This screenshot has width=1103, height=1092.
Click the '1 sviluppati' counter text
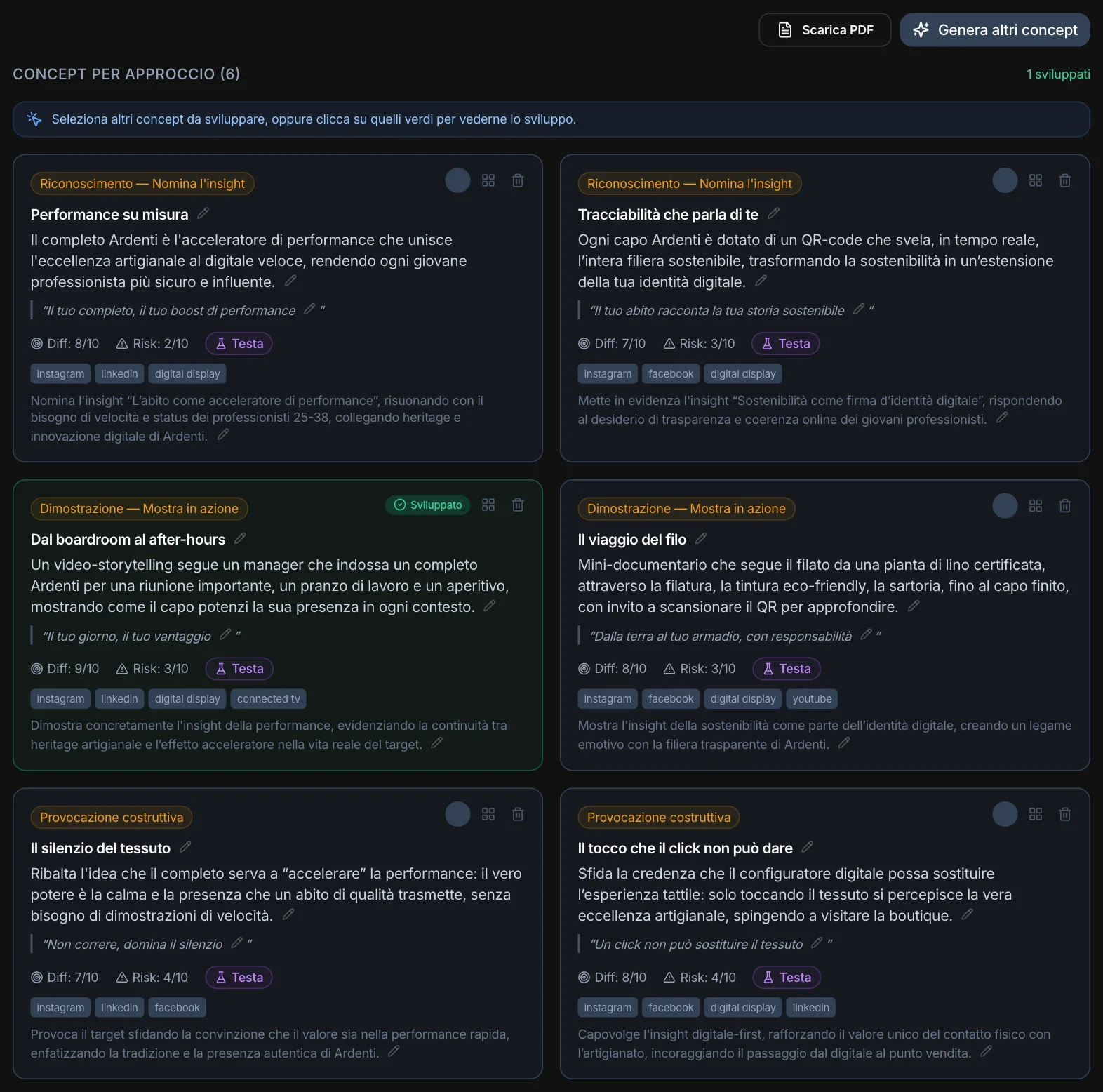1058,74
